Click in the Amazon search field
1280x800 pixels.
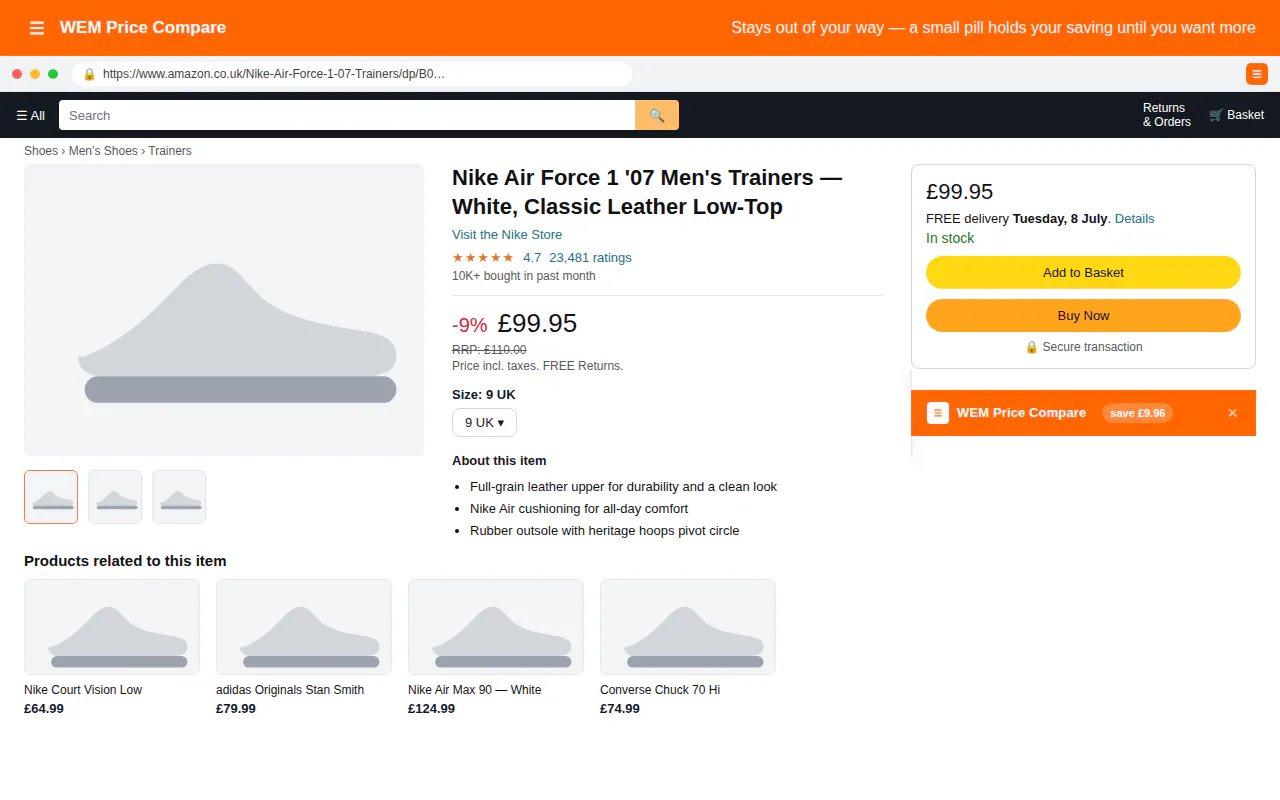[347, 115]
